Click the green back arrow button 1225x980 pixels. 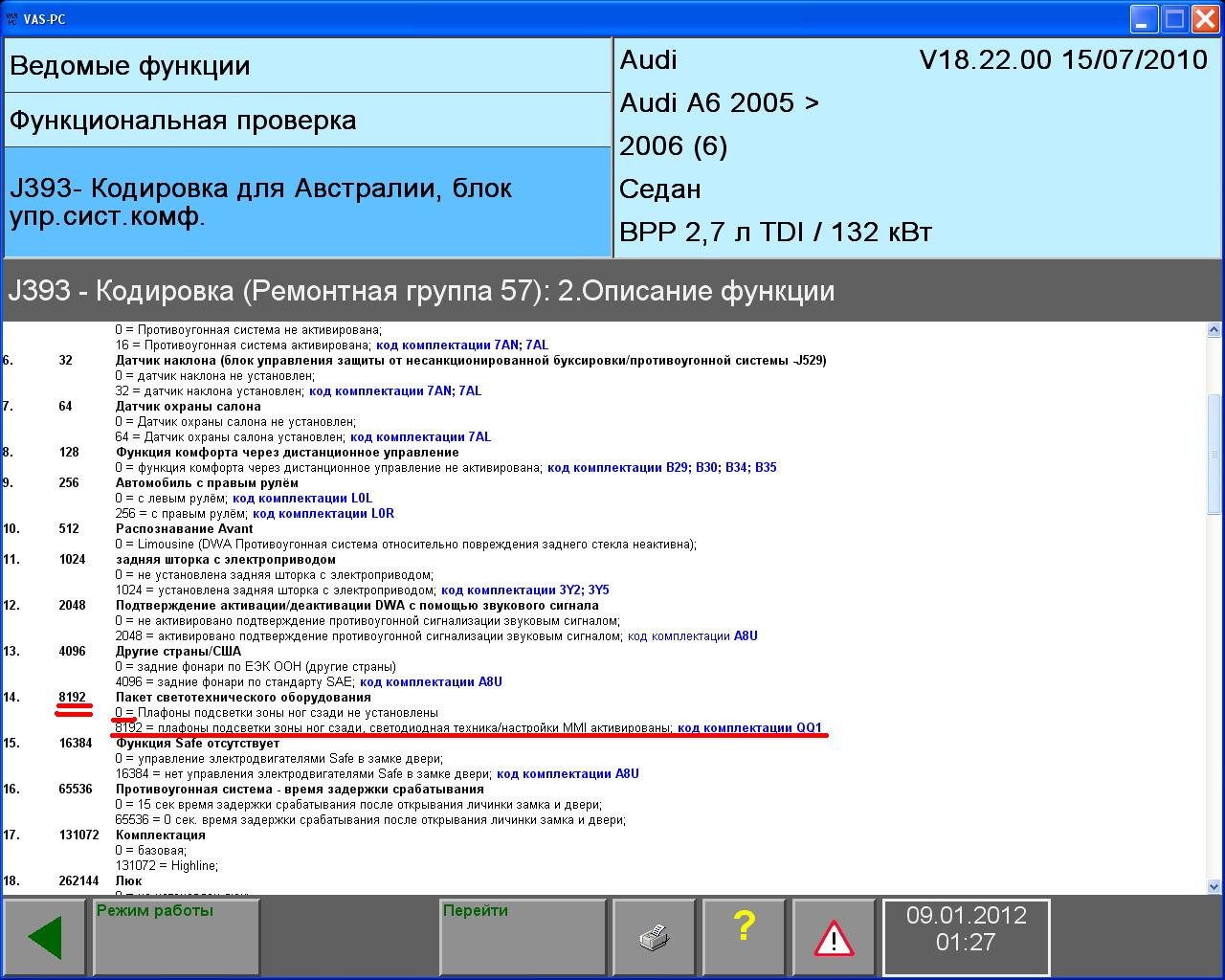(47, 939)
